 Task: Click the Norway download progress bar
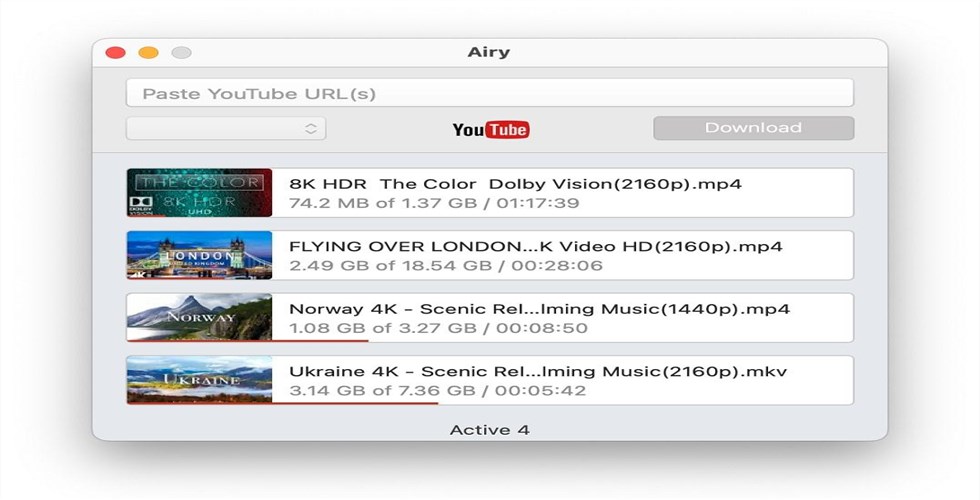click(x=248, y=341)
